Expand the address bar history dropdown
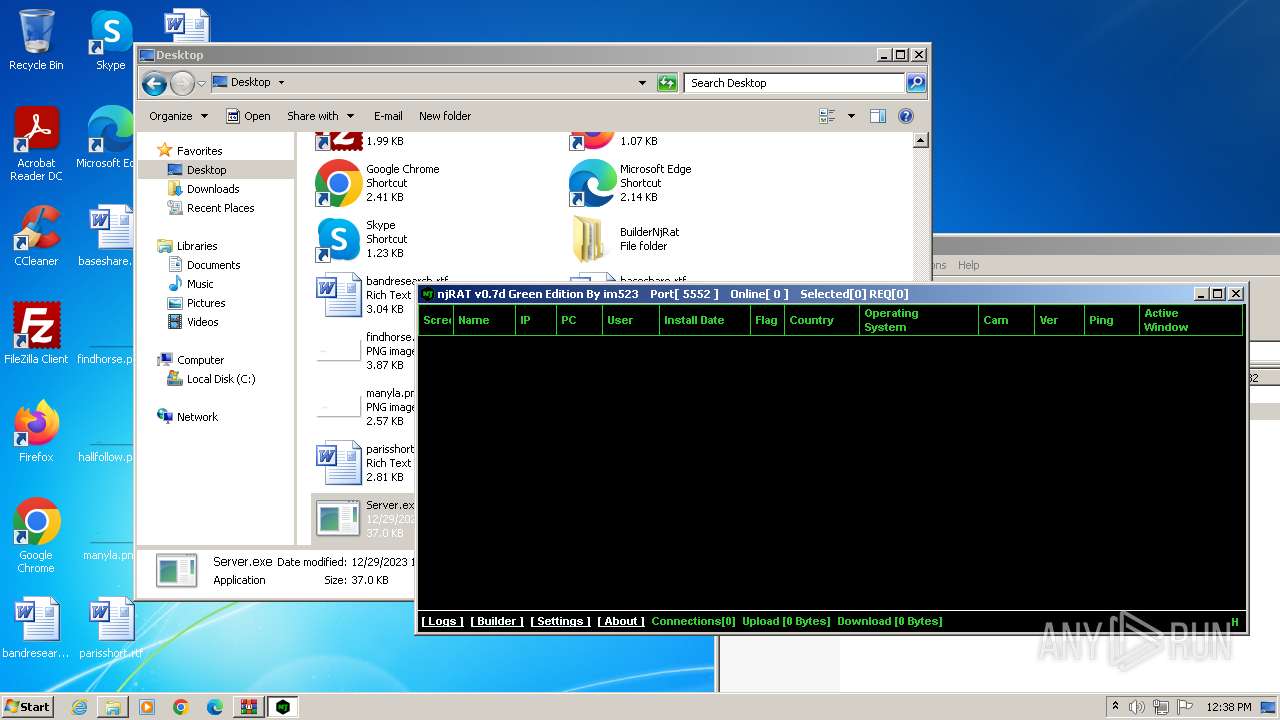This screenshot has width=1280, height=720. tap(642, 83)
